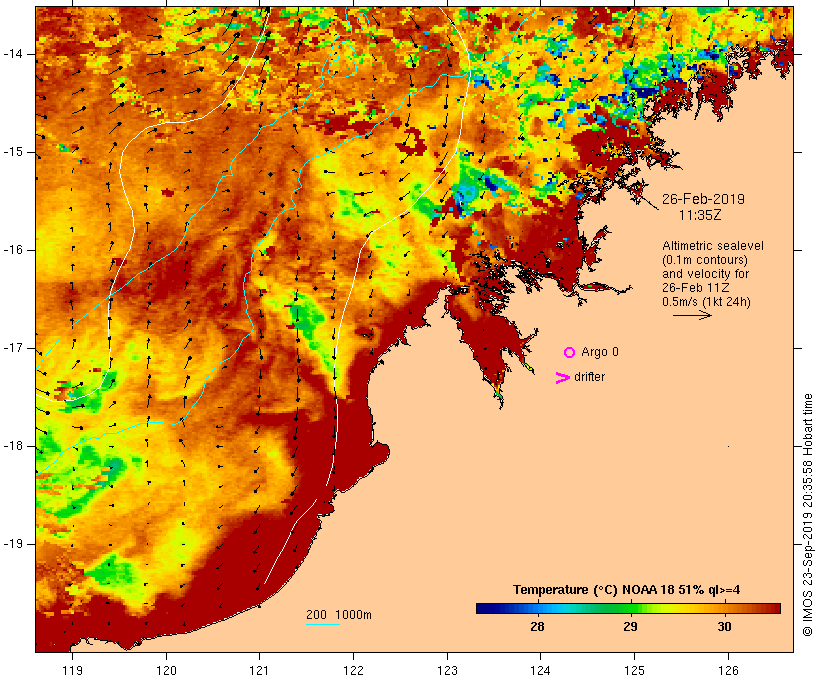This screenshot has height=680, width=820.
Task: Click longitude label '126'
Action: [x=728, y=670]
